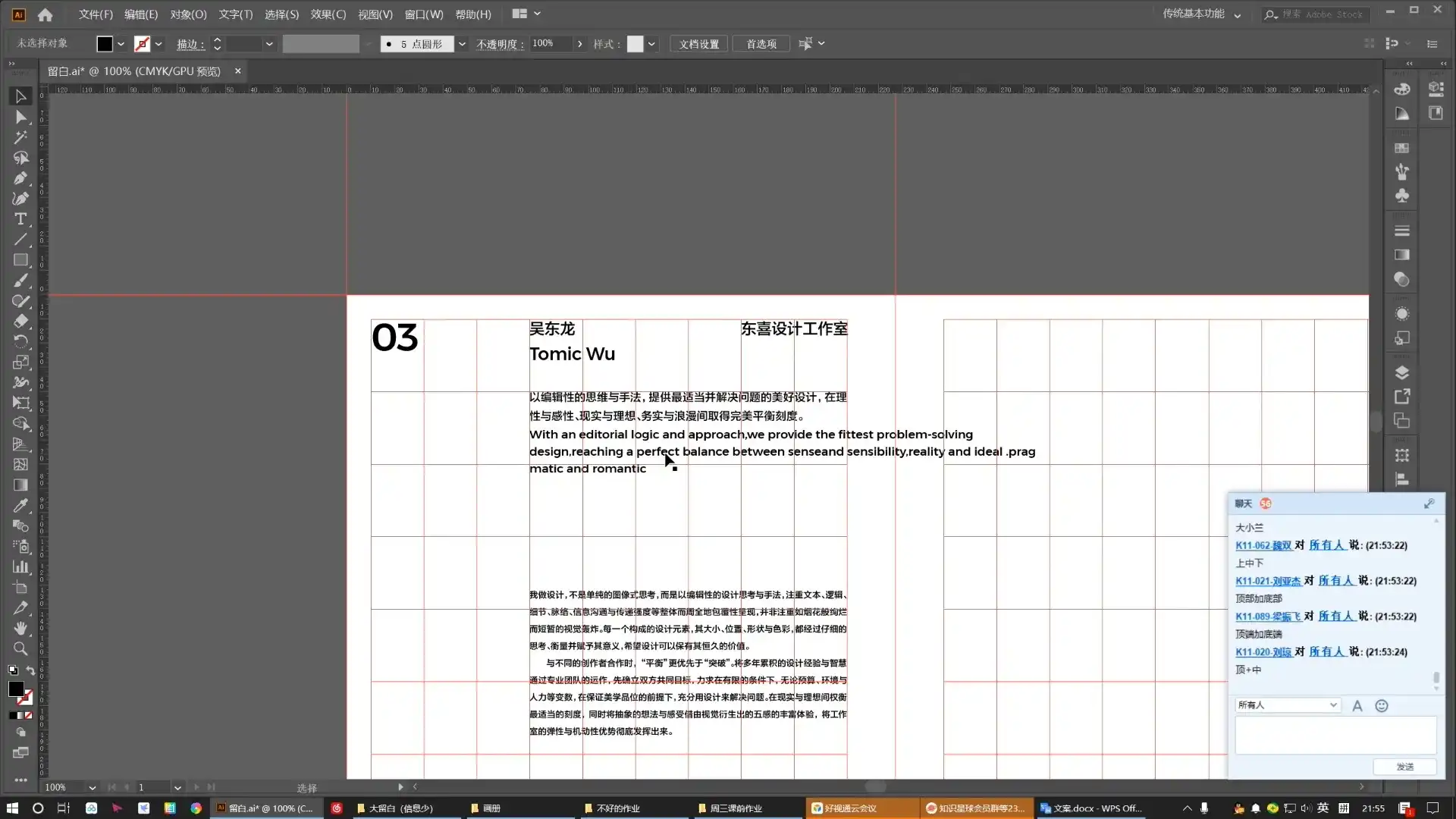Image resolution: width=1456 pixels, height=819 pixels.
Task: Select the Zoom tool
Action: click(x=20, y=649)
